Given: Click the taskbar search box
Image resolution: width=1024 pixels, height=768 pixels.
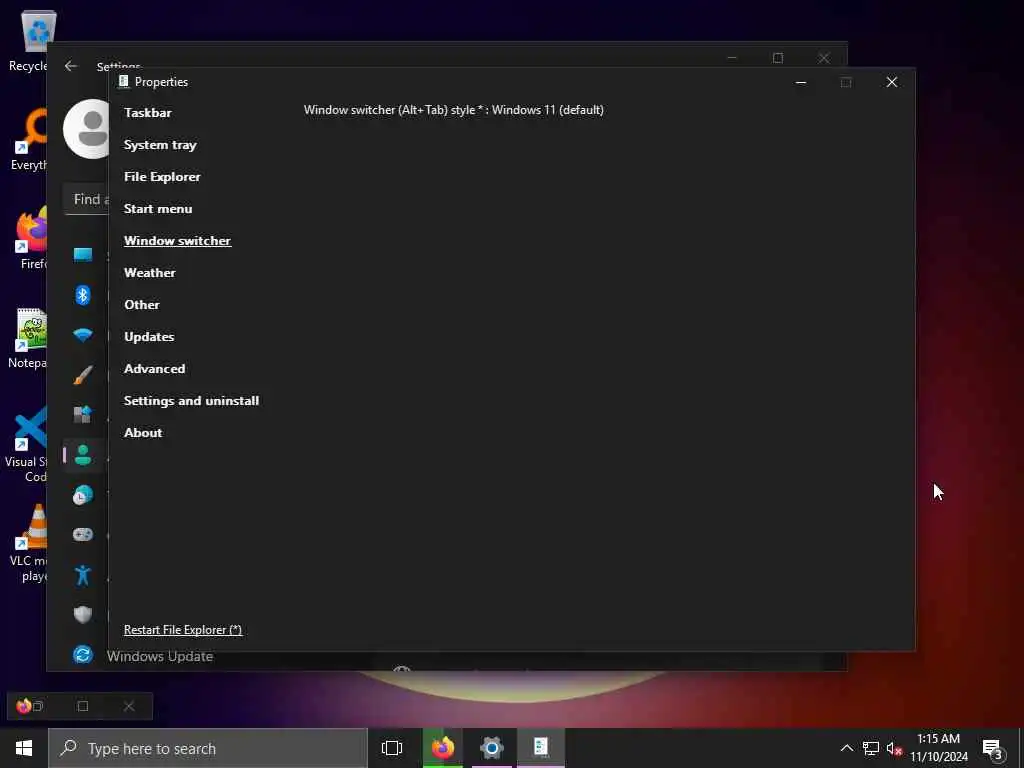Looking at the screenshot, I should pyautogui.click(x=208, y=748).
